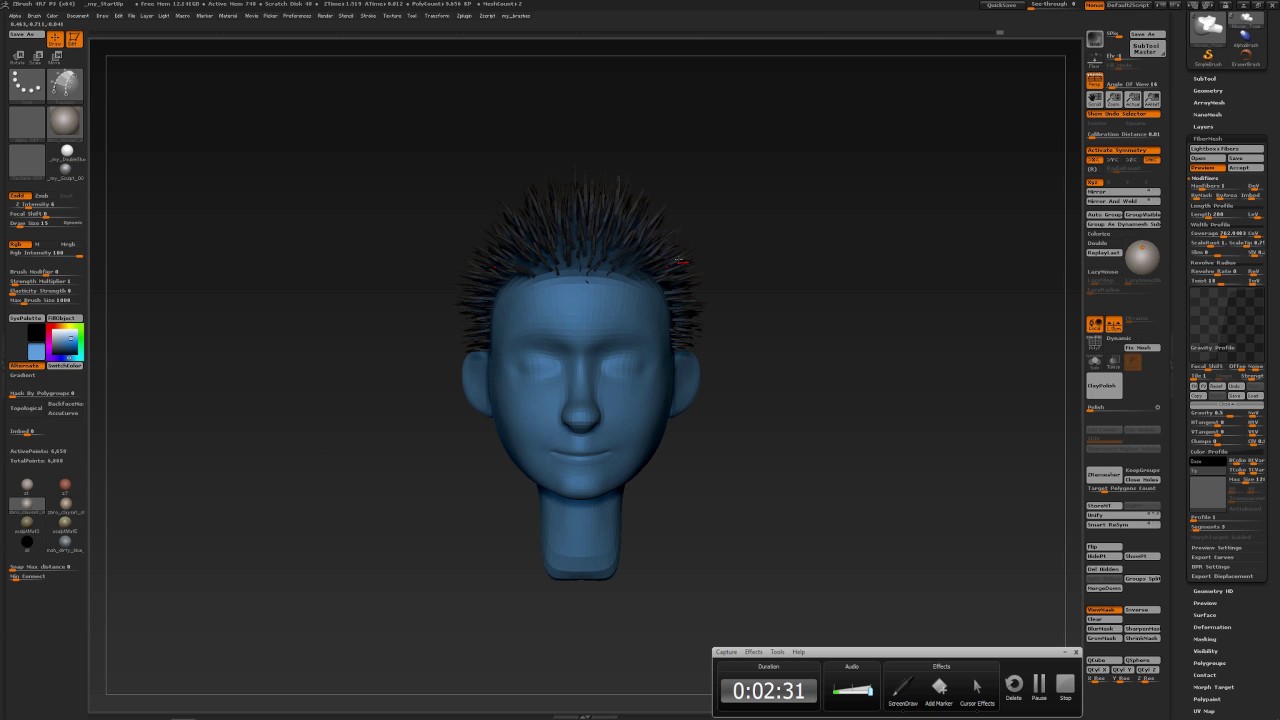Expand the Masking section

point(1205,639)
